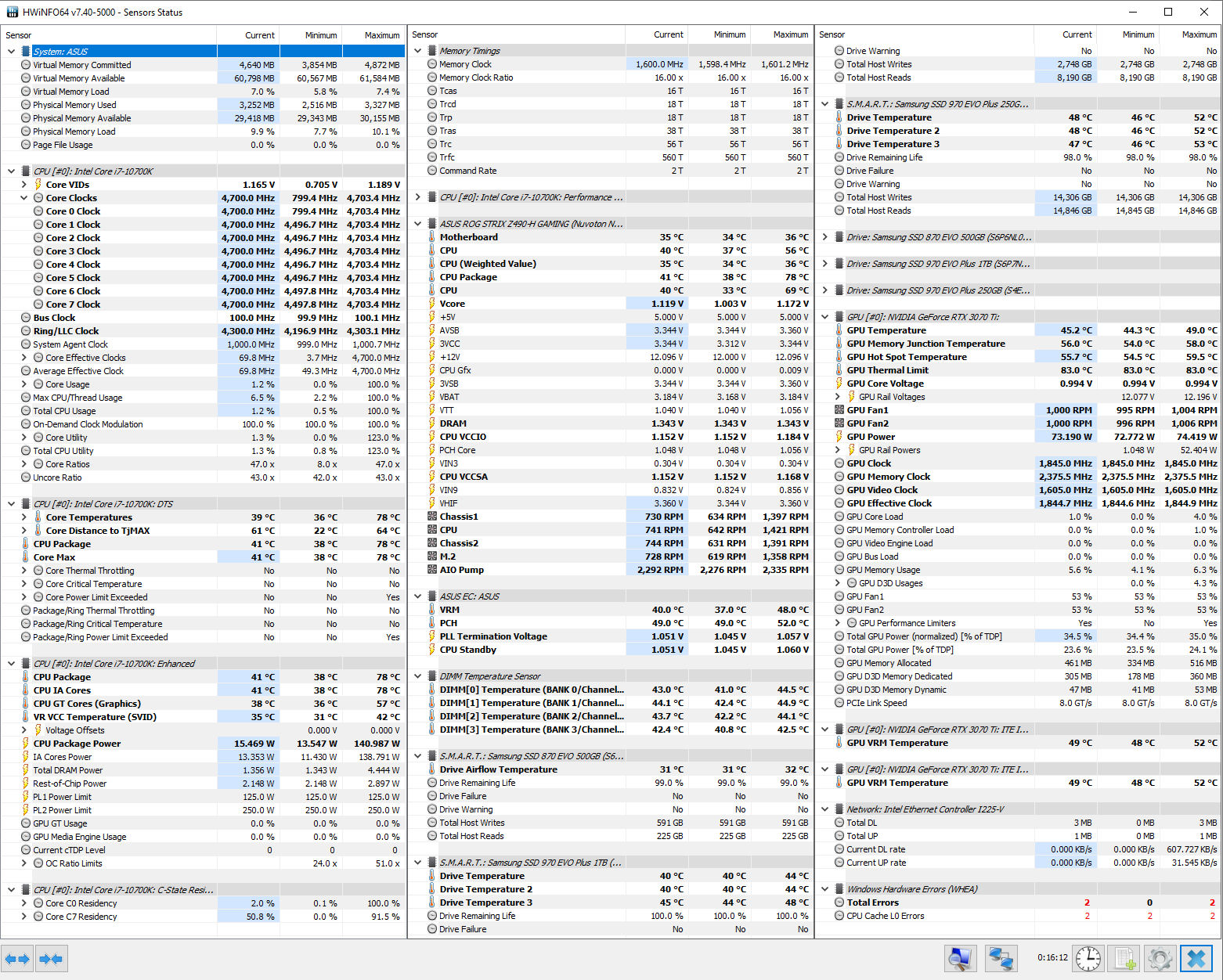Select the "CPU Cache L0 Errors" row

(1018, 916)
